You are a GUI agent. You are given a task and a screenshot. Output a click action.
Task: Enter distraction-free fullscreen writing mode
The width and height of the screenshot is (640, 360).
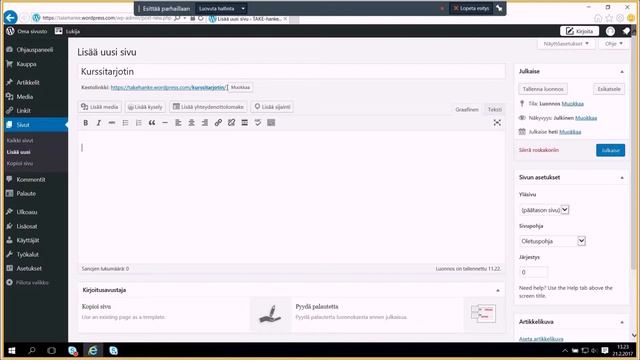tap(497, 122)
